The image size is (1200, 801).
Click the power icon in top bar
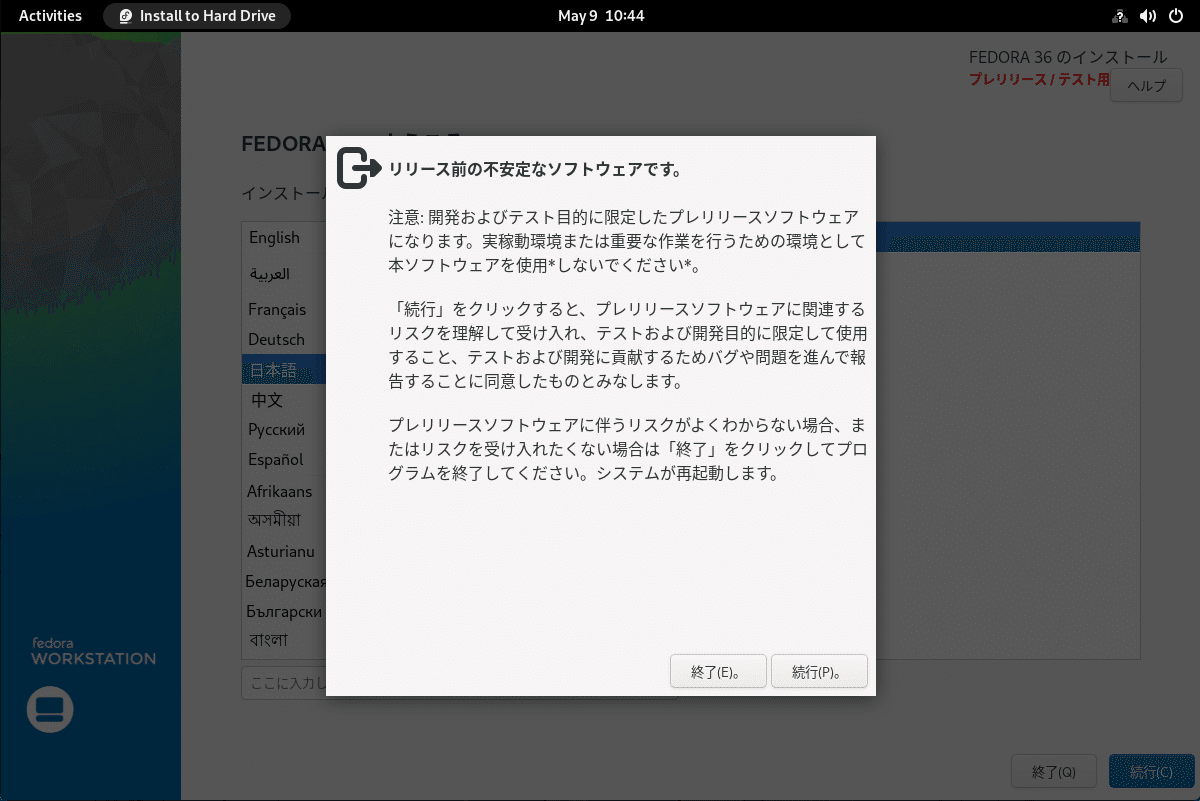click(1175, 16)
